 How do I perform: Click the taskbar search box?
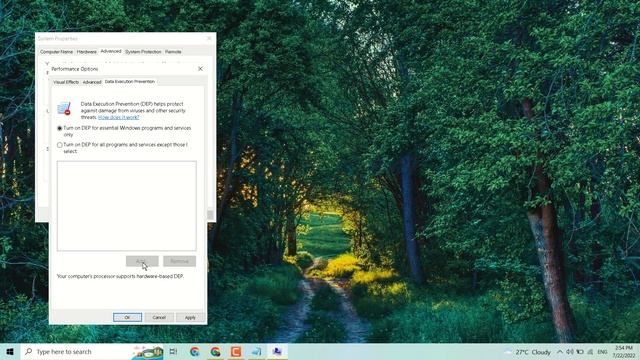[x=92, y=351]
